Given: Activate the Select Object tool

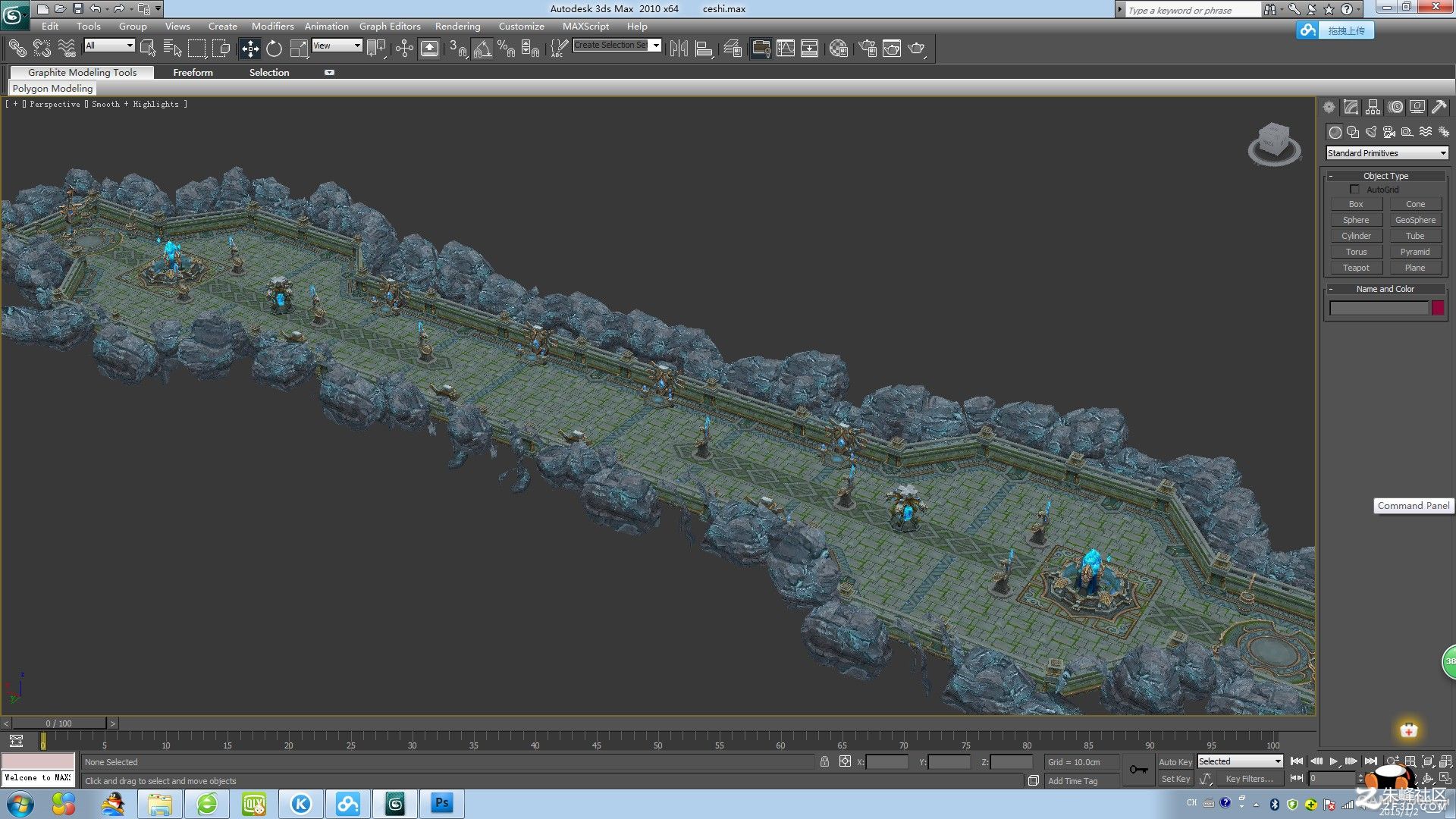Looking at the screenshot, I should point(148,49).
